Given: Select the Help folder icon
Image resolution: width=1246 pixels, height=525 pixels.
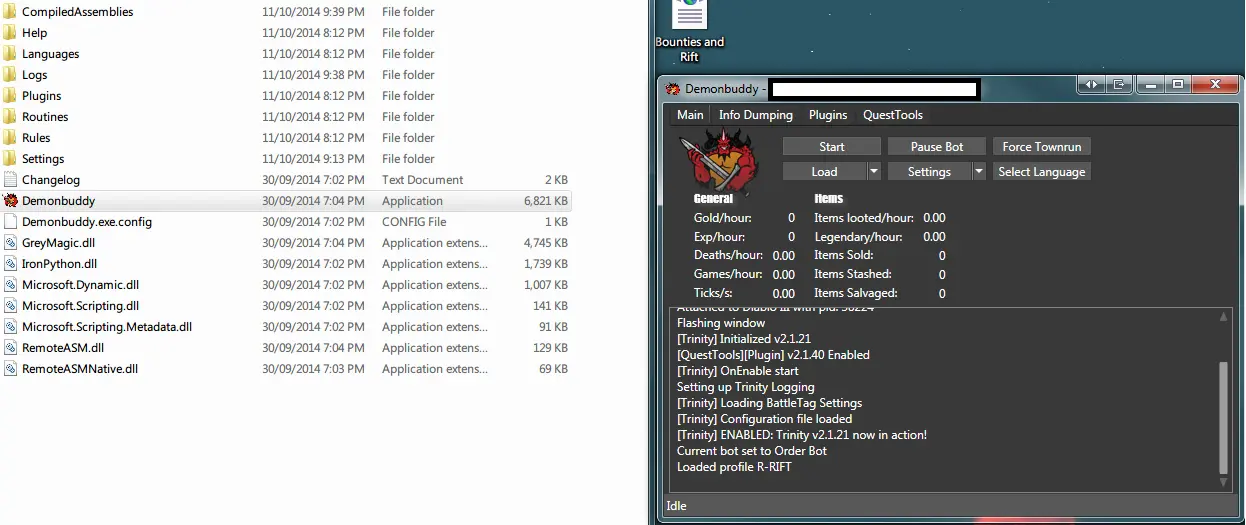Looking at the screenshot, I should [11, 33].
